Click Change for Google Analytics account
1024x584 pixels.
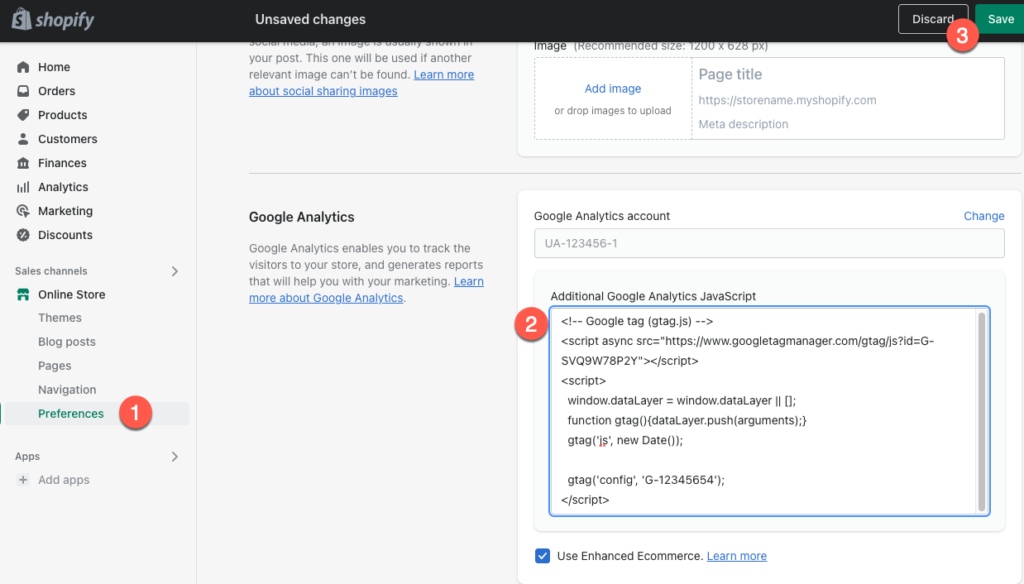[984, 216]
